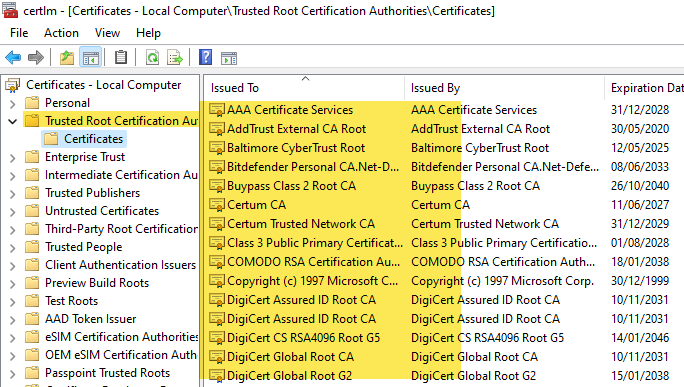Image resolution: width=684 pixels, height=387 pixels.
Task: Click the Enterprise Trust folder icon
Action: point(32,157)
